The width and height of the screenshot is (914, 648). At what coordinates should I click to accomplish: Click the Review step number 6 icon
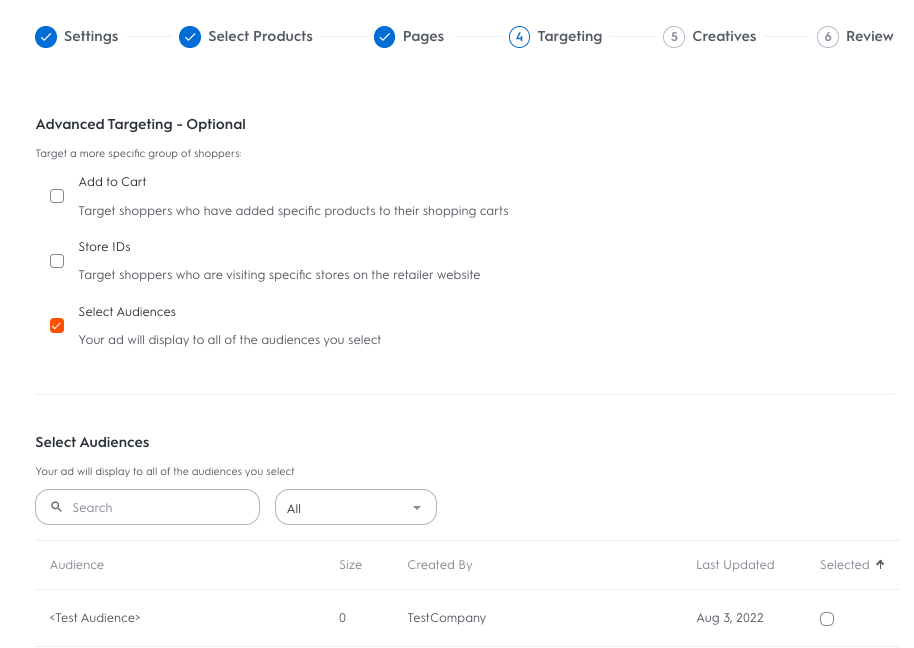coord(827,37)
